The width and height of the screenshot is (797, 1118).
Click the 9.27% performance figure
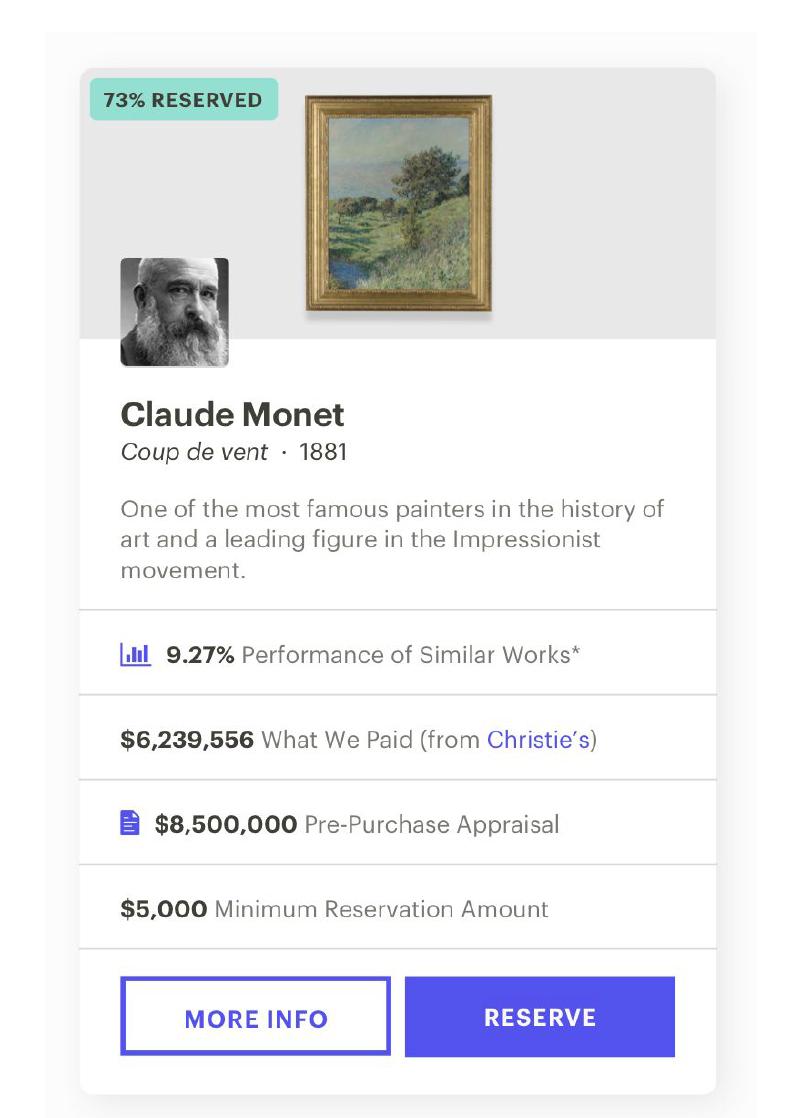coord(200,655)
